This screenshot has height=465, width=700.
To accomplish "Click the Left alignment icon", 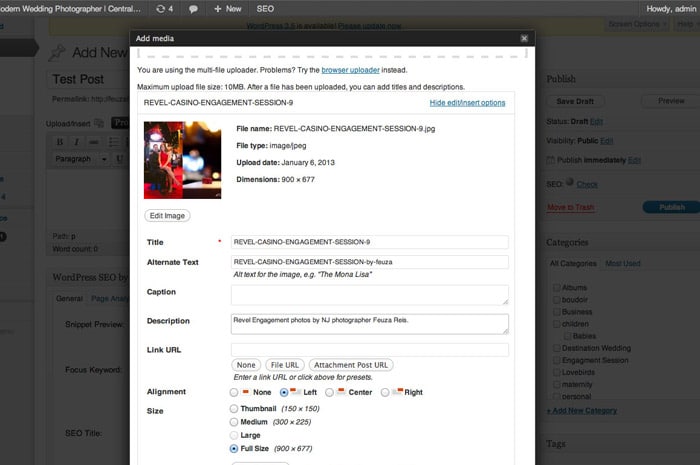I will point(296,391).
